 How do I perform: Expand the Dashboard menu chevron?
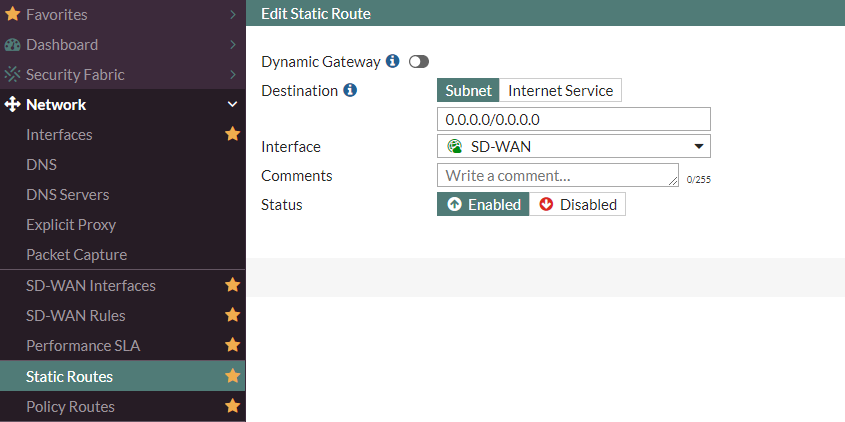click(233, 45)
